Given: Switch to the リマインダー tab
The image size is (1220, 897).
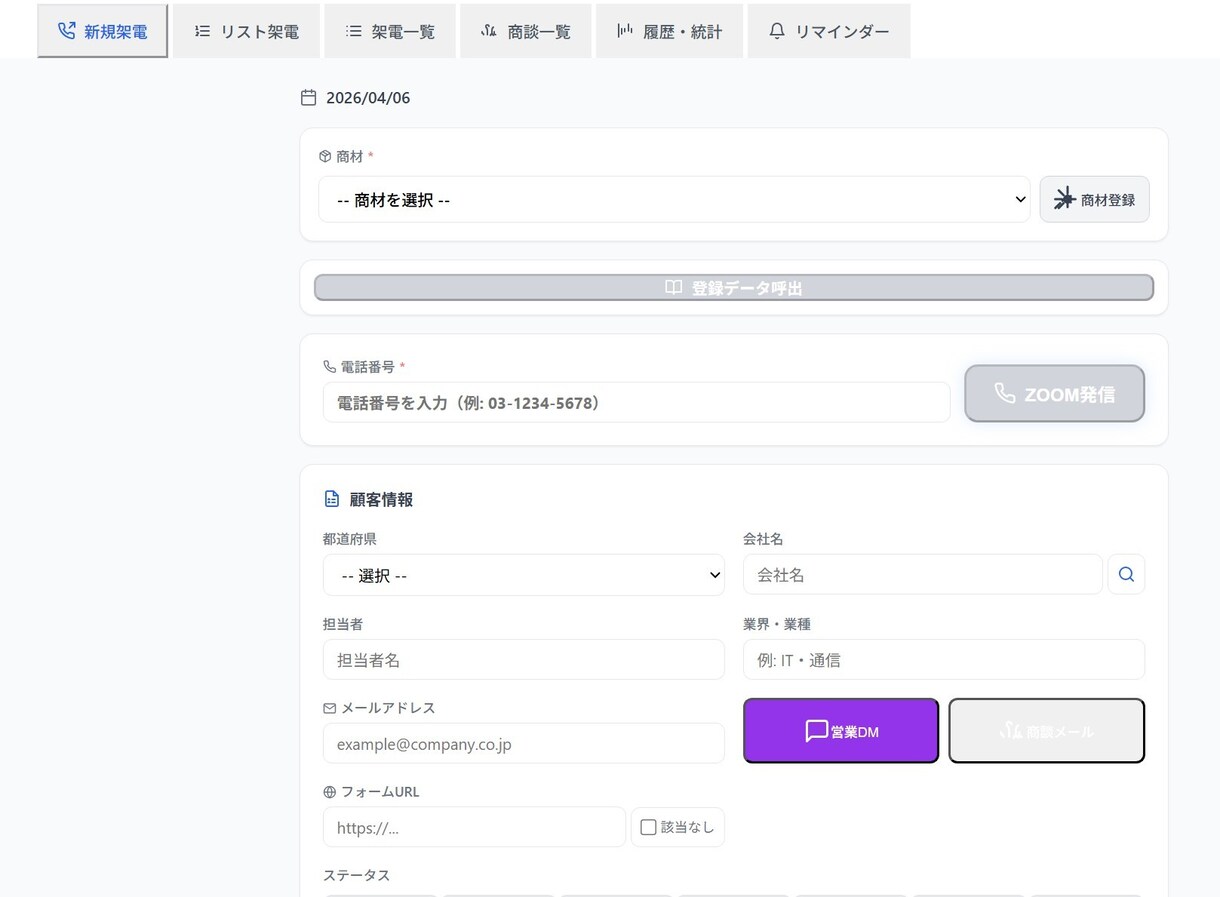Looking at the screenshot, I should click(x=829, y=31).
